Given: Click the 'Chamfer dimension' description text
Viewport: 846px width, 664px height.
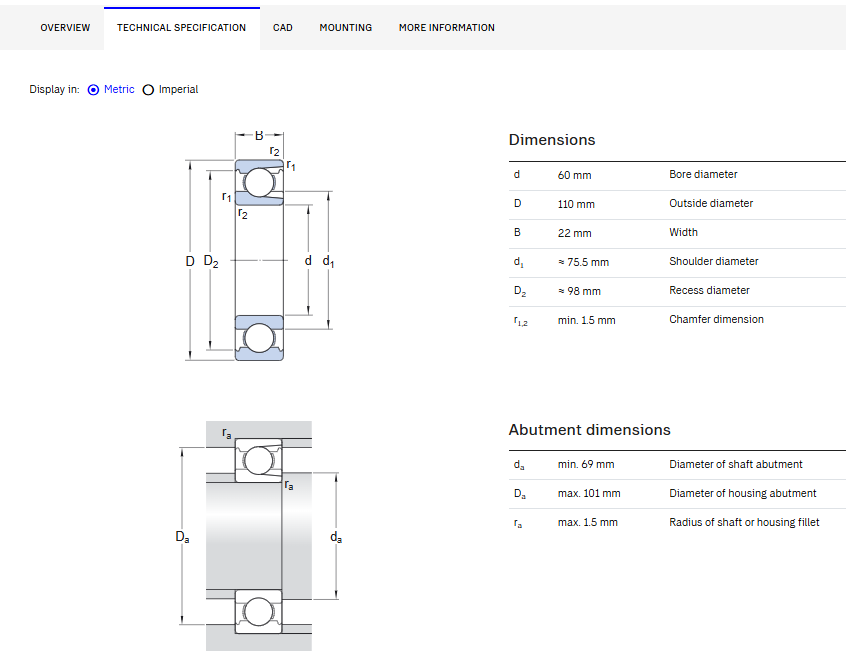Looking at the screenshot, I should pos(716,319).
